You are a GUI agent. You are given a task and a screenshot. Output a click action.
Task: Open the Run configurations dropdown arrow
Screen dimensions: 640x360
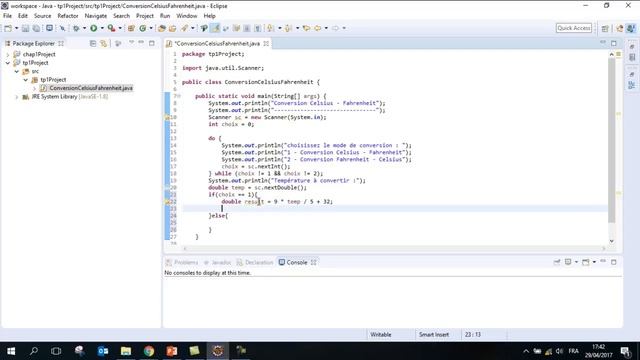102,28
